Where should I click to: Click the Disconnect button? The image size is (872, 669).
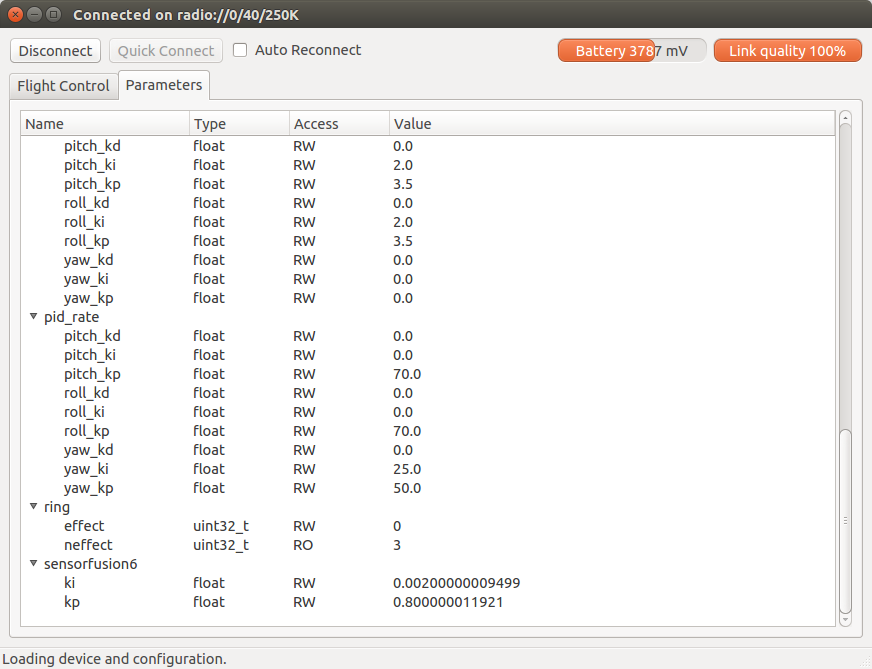click(x=55, y=51)
